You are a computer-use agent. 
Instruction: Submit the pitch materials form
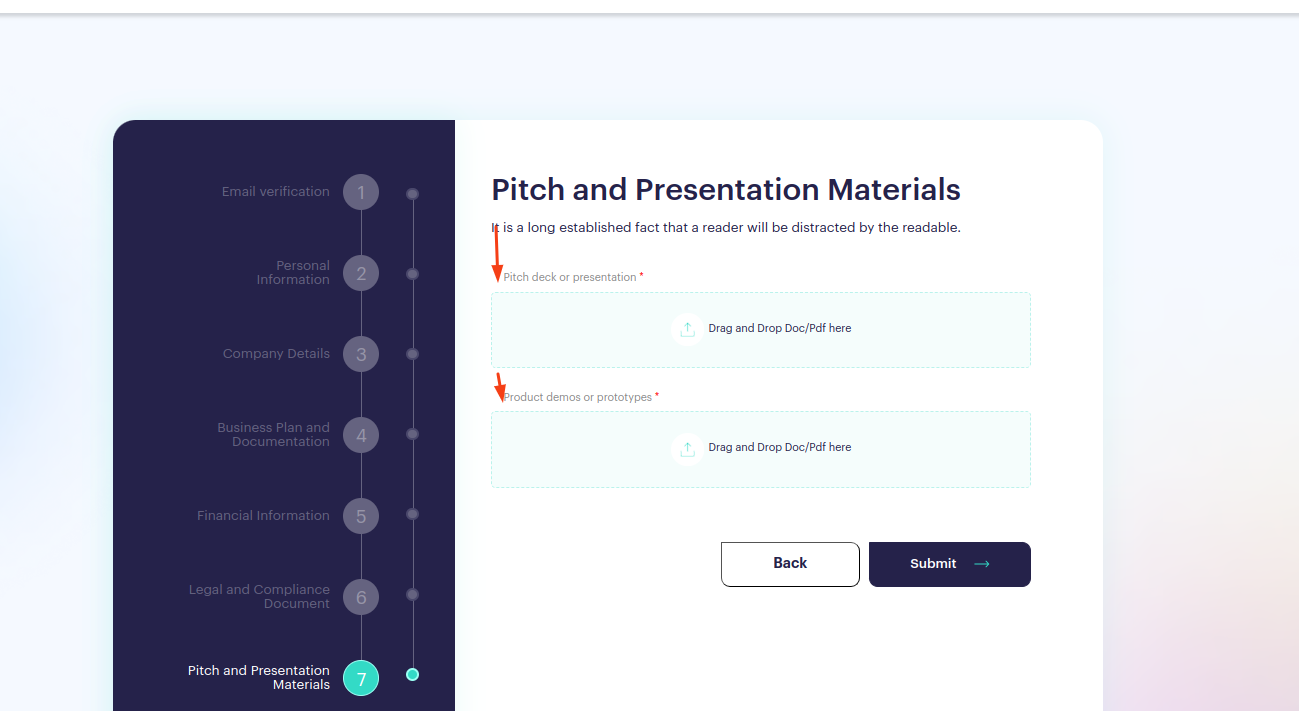coord(950,564)
